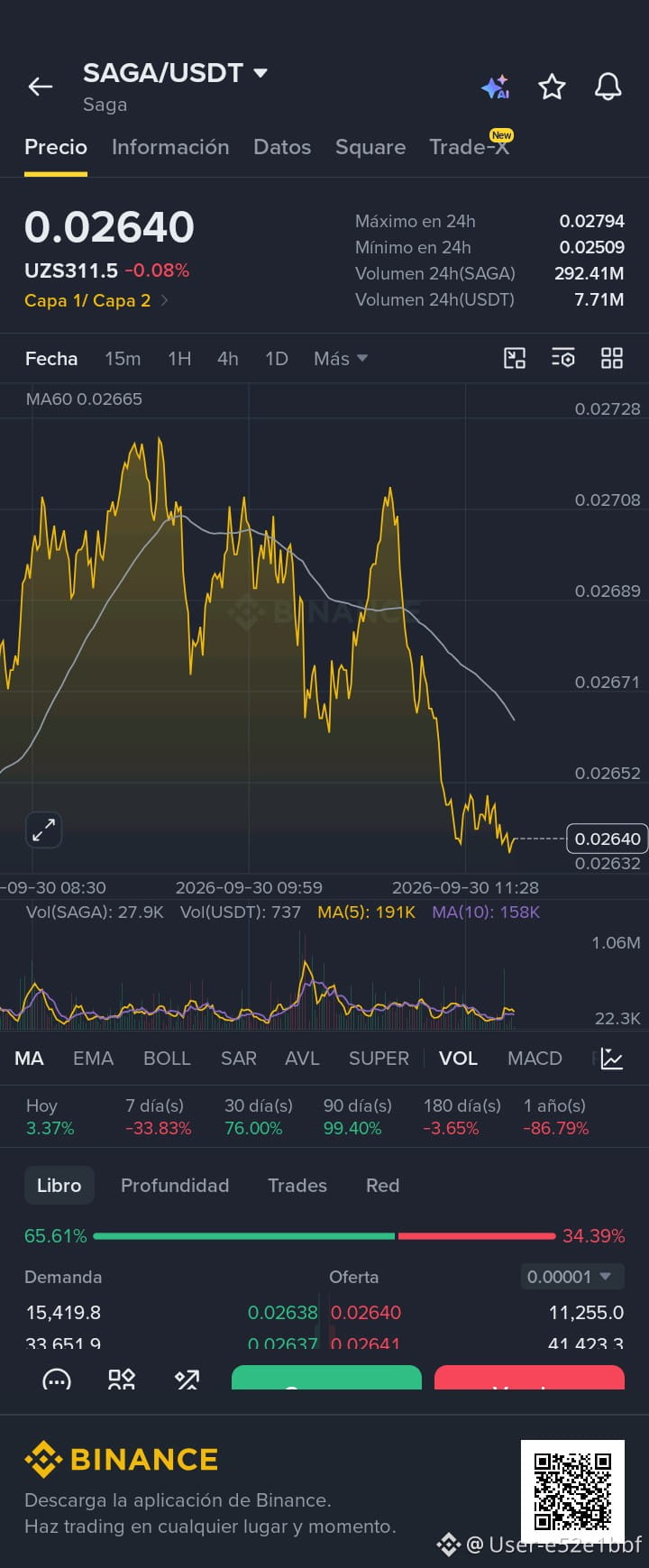Toggle the EMA indicator
Screen dimensions: 649x1568
click(x=93, y=1059)
